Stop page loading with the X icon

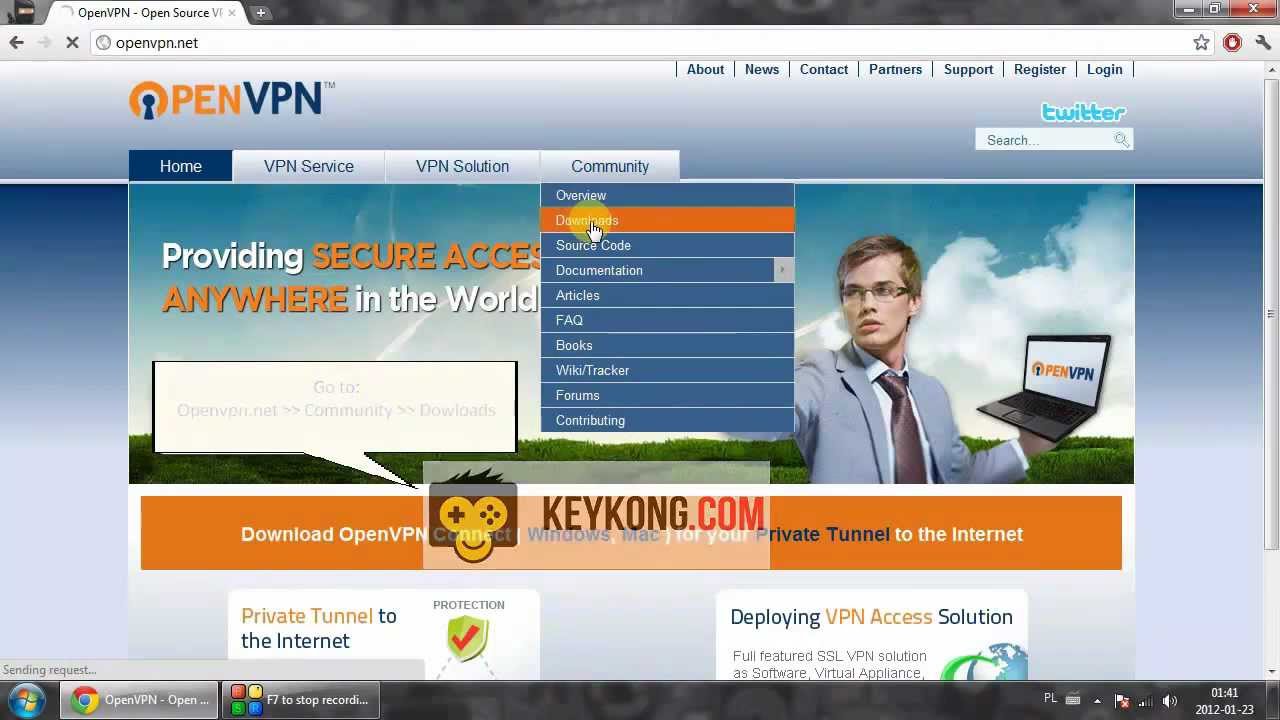[x=72, y=42]
